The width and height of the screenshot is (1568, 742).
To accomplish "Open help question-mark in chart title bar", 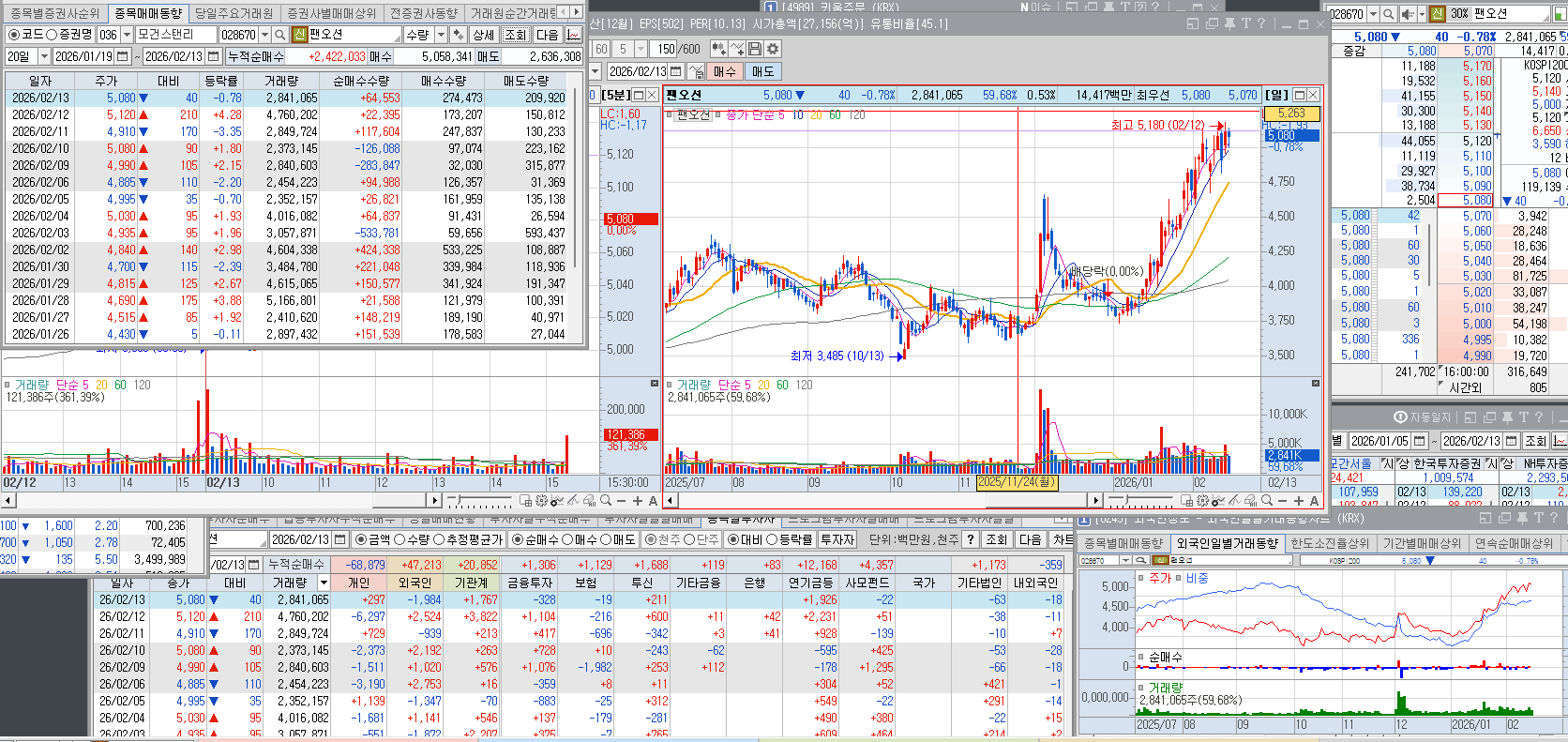I will pyautogui.click(x=1262, y=23).
